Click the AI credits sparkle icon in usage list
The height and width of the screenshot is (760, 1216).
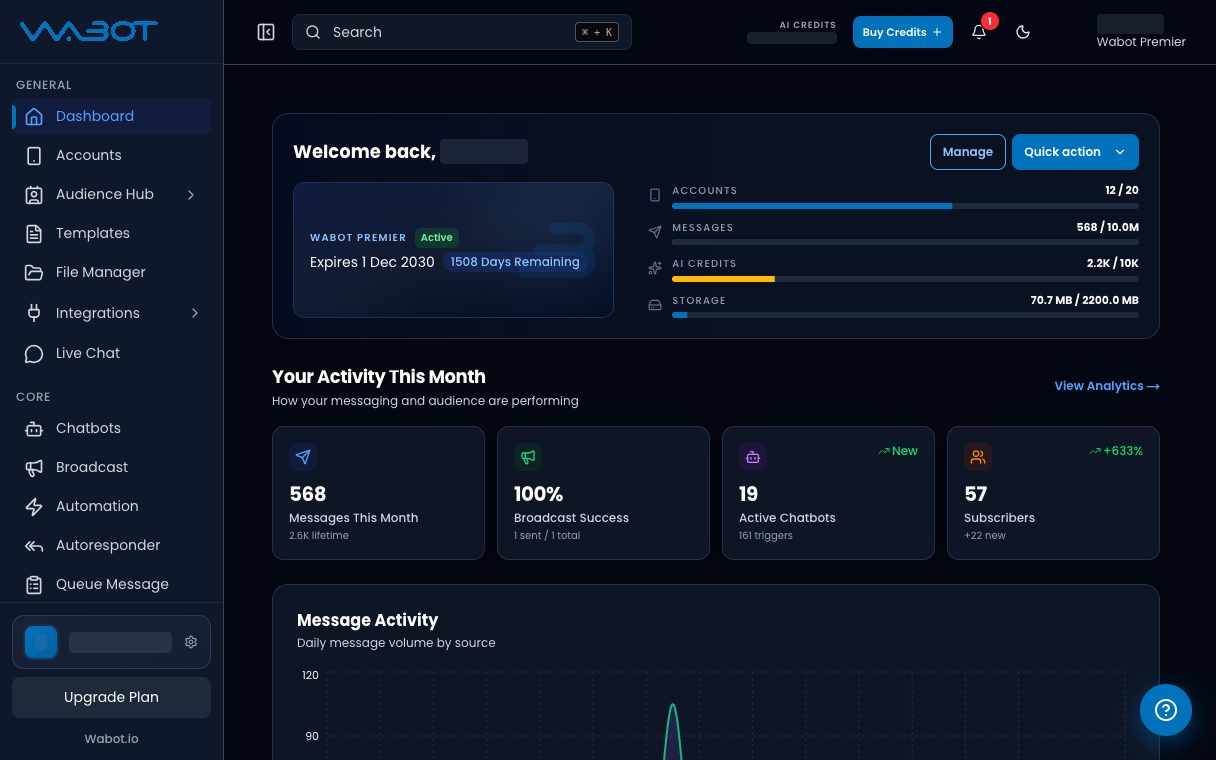tap(655, 268)
